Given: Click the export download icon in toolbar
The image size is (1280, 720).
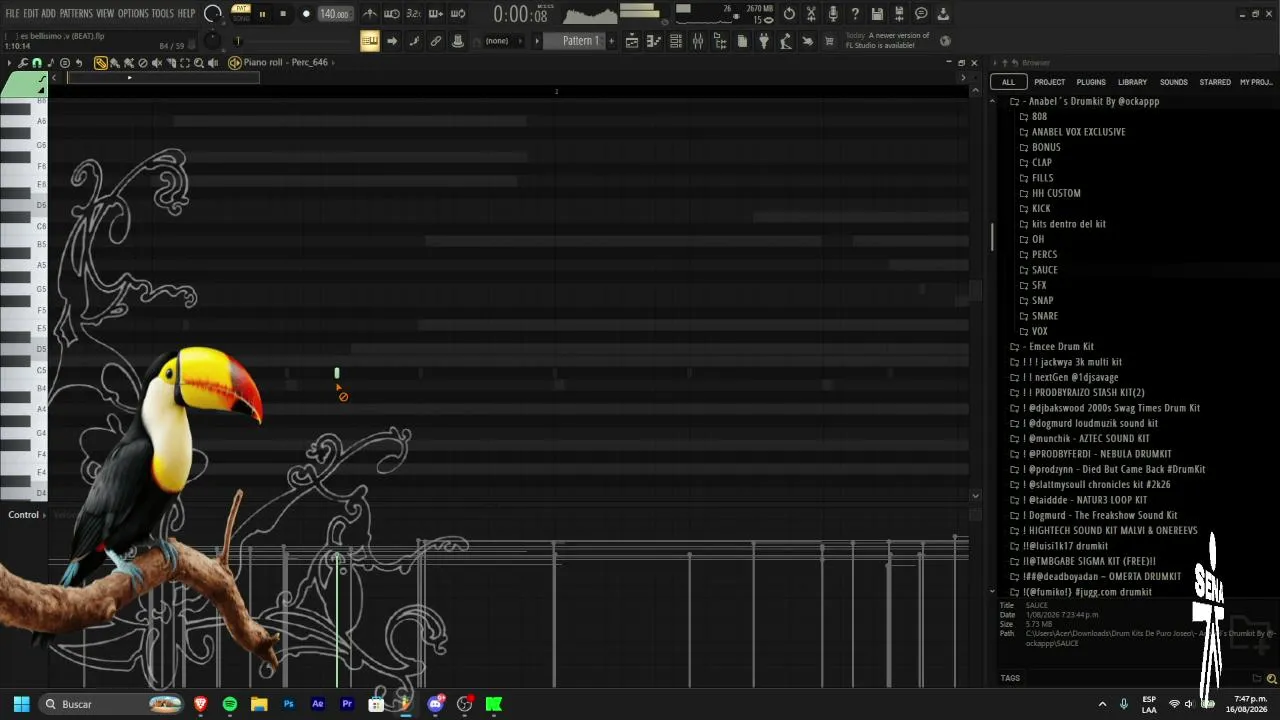Looking at the screenshot, I should tap(943, 14).
